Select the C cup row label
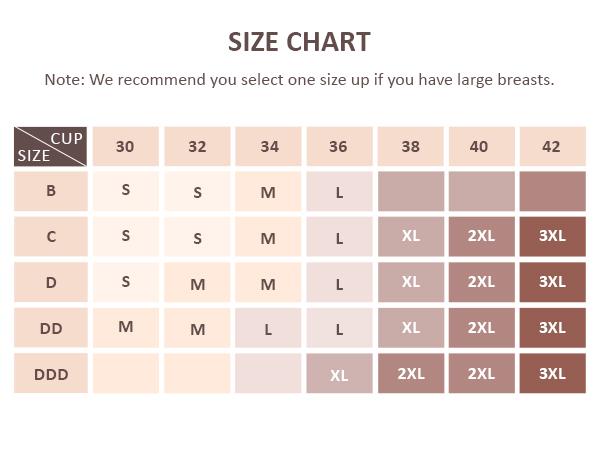The image size is (600, 450). click(x=51, y=237)
